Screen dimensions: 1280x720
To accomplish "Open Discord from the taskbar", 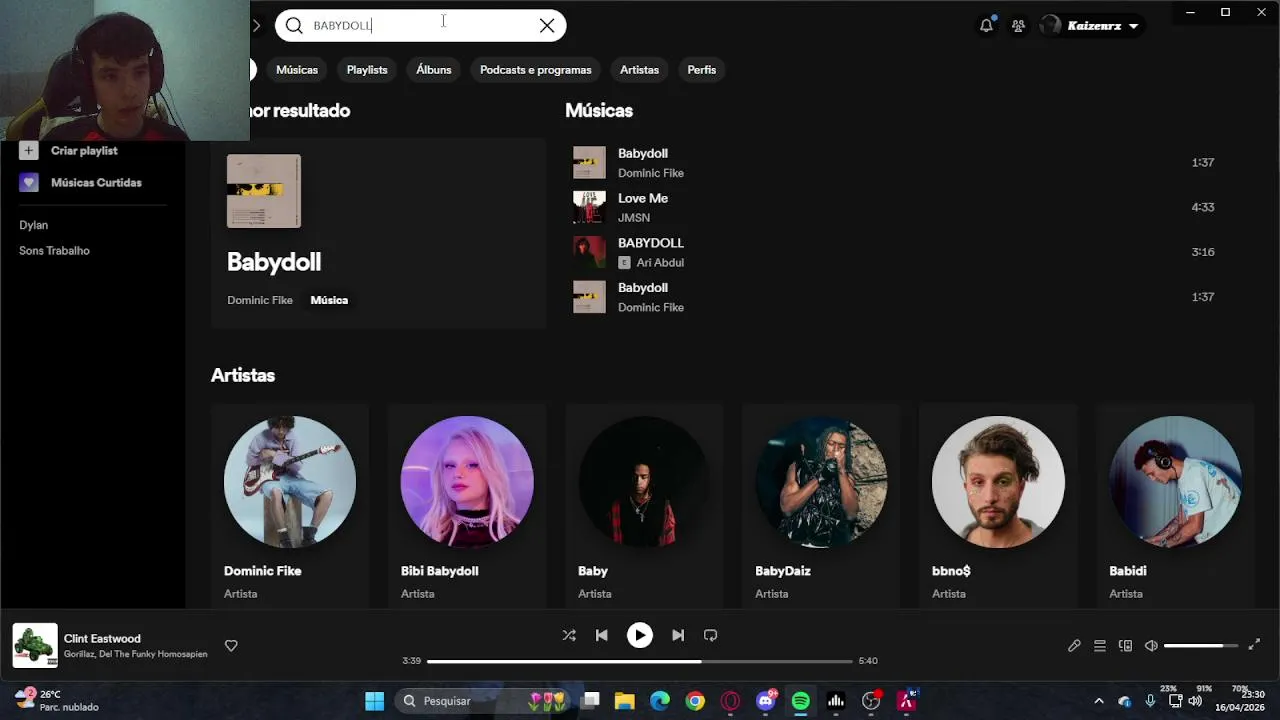I will click(x=766, y=701).
